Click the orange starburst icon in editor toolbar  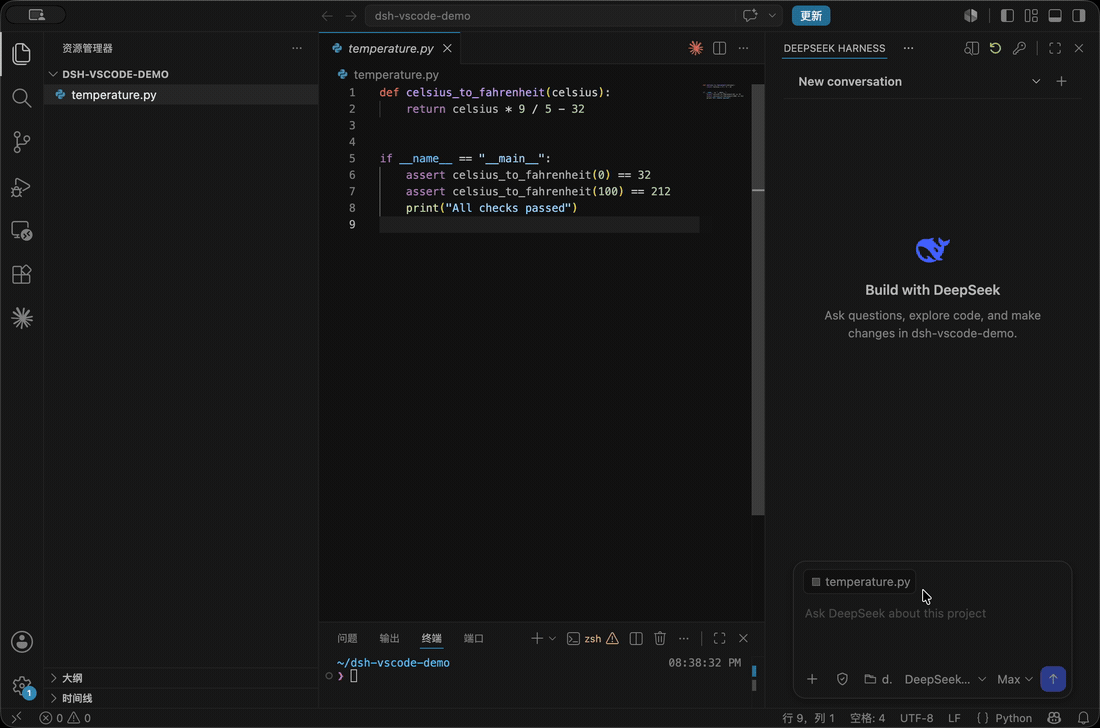click(695, 48)
